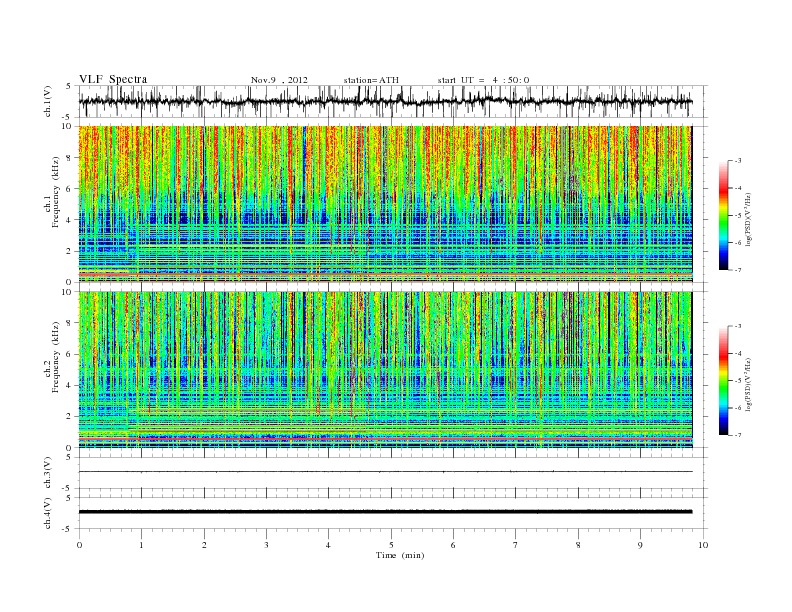Viewport: 792px width, 612px height.
Task: Click the "VLF Spectra" plot title
Action: coord(113,79)
